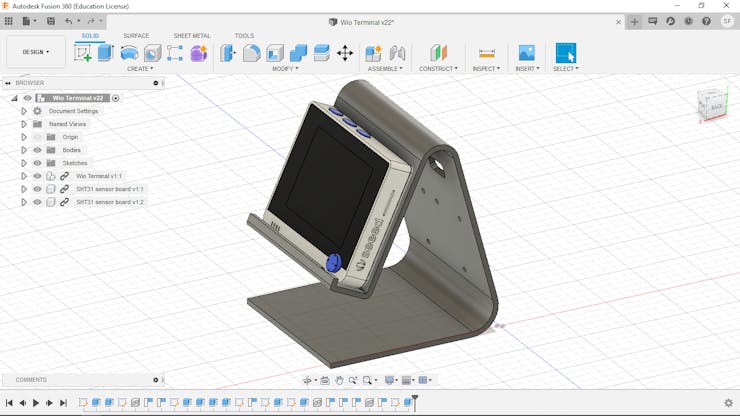Toggle visibility of Sketches folder
This screenshot has width=740, height=416.
37,163
